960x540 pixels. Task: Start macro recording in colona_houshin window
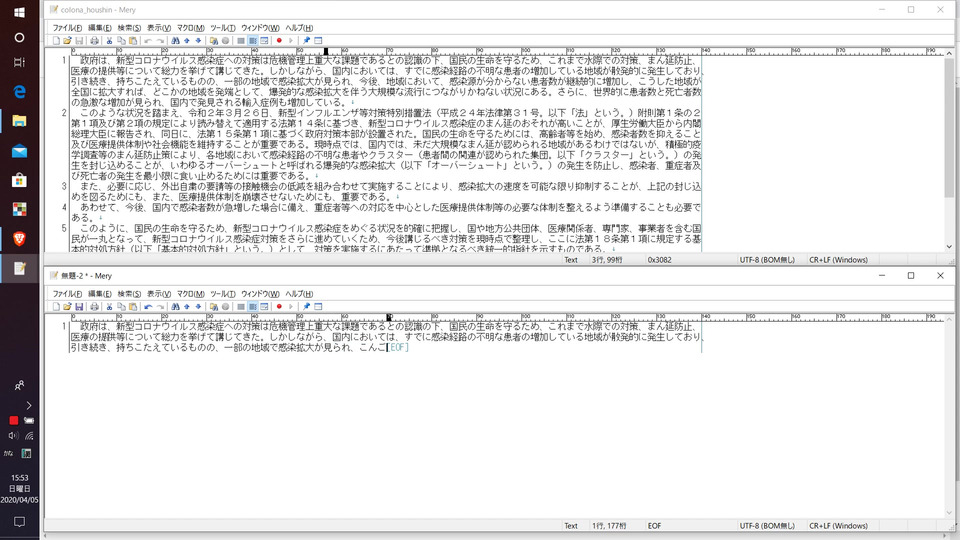(279, 41)
